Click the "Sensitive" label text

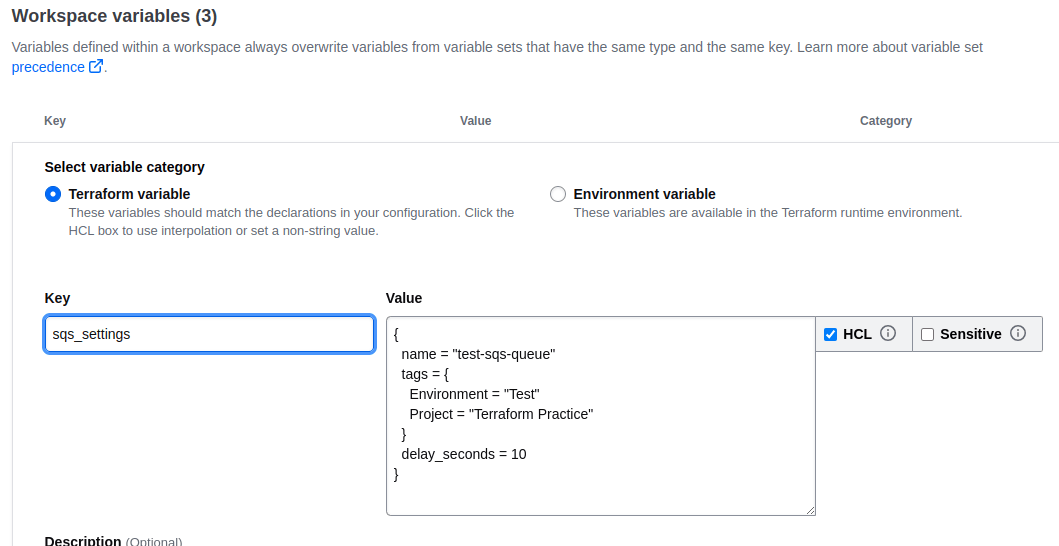971,334
